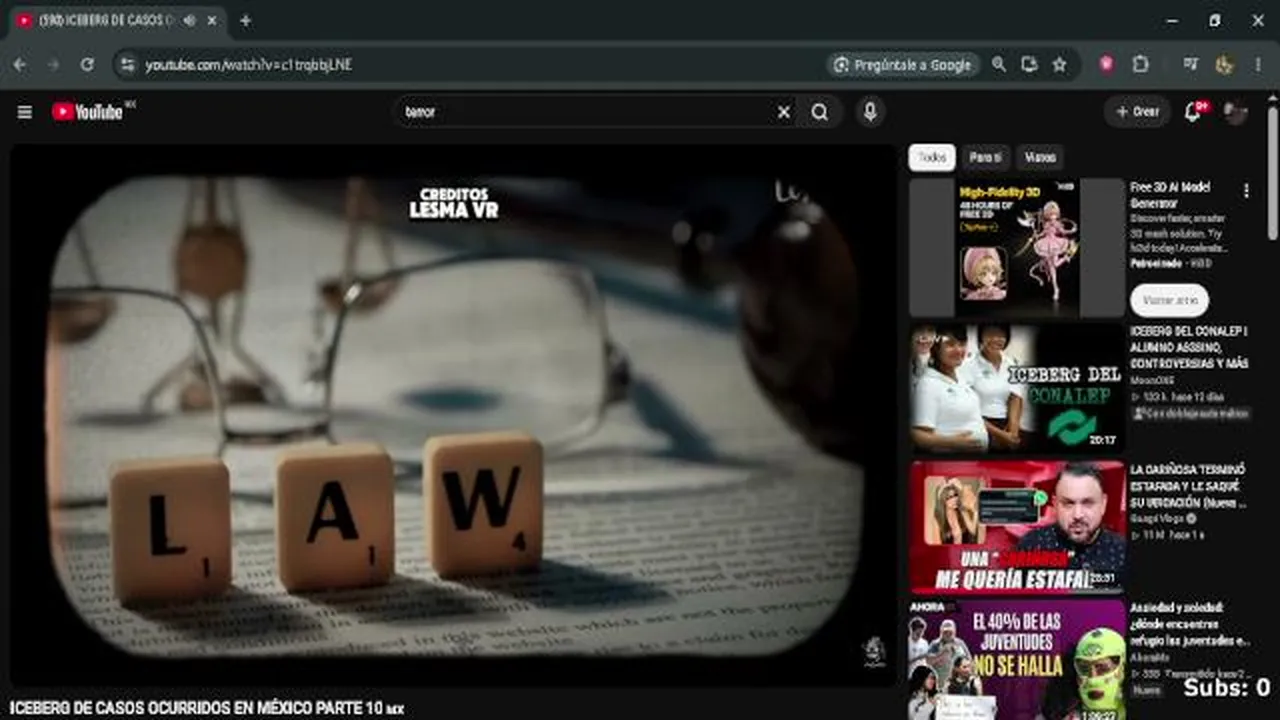Screen dimensions: 1280x720
Task: Click the ICEBERG DE CASOS OCURRIDOS video title
Action: [206, 709]
